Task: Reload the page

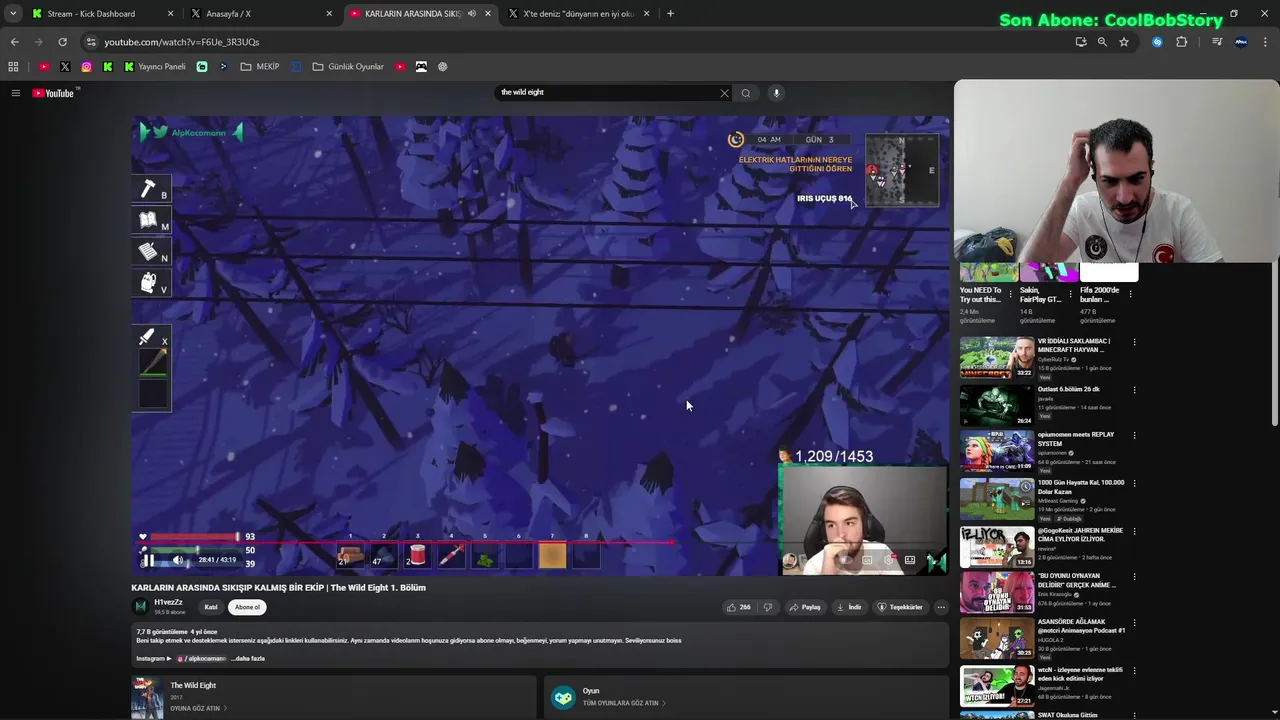Action: [62, 42]
